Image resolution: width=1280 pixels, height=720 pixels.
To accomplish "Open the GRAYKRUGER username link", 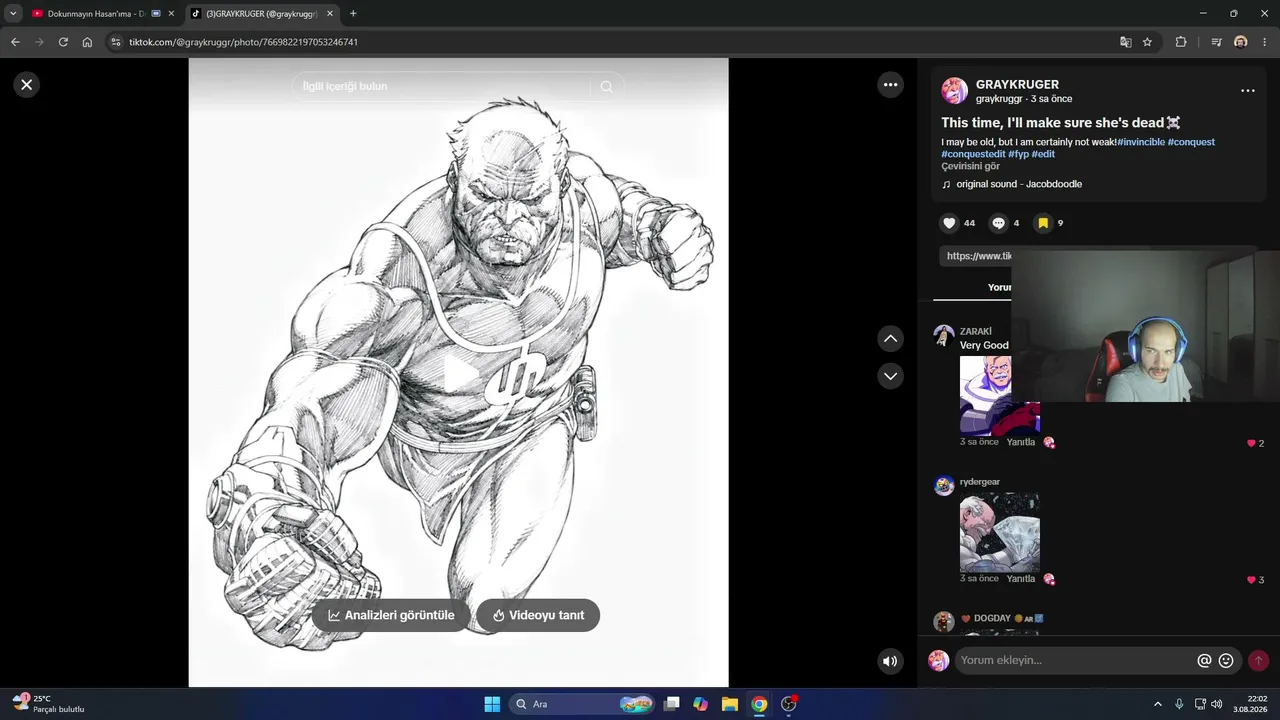I will (x=1017, y=85).
